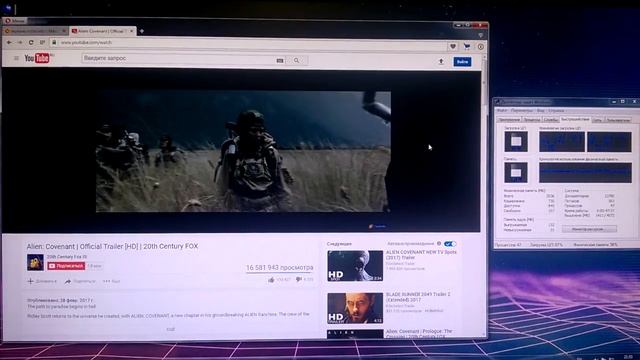This screenshot has width=640, height=360.
Task: Click the YouTube search input field
Action: tap(178, 59)
